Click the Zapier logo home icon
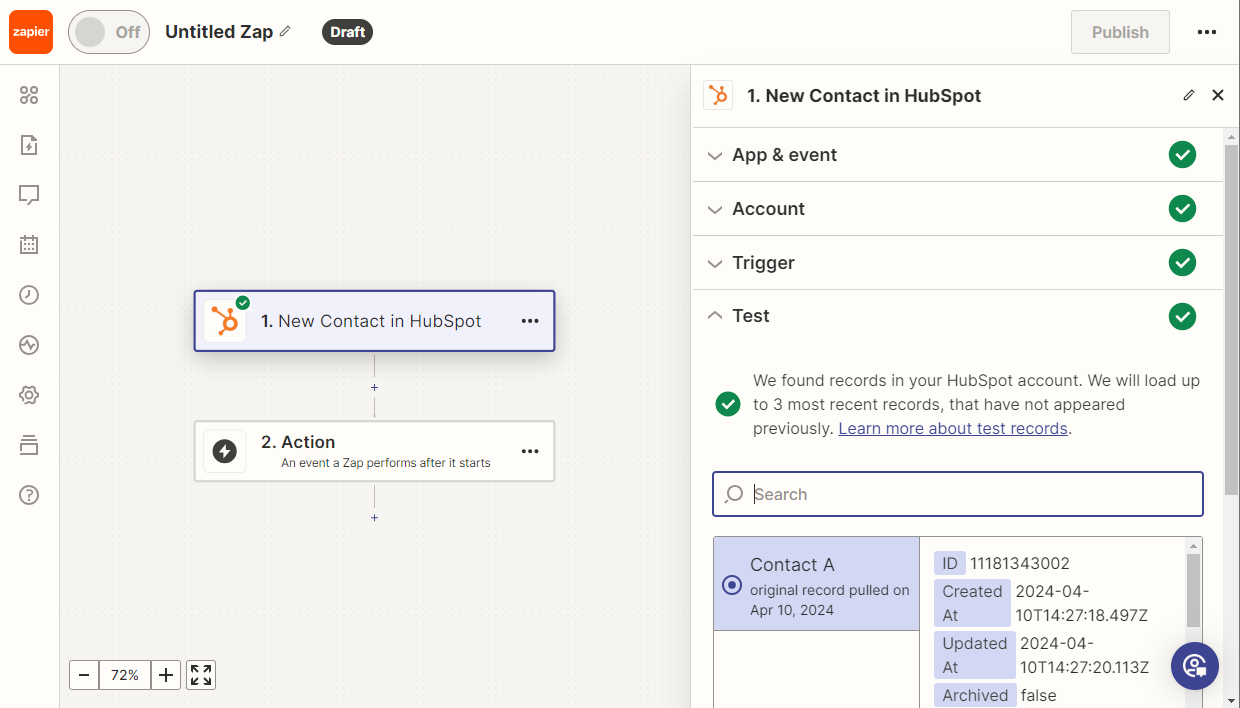1240x708 pixels. pos(30,32)
